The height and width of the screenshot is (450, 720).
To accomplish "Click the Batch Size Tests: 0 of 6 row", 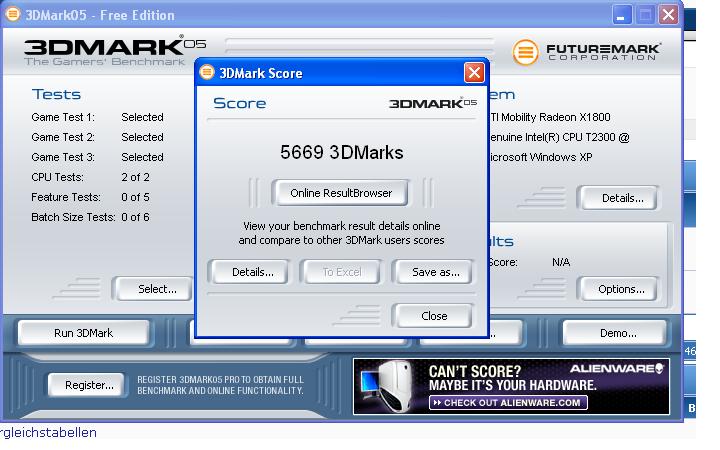I will 90,217.
